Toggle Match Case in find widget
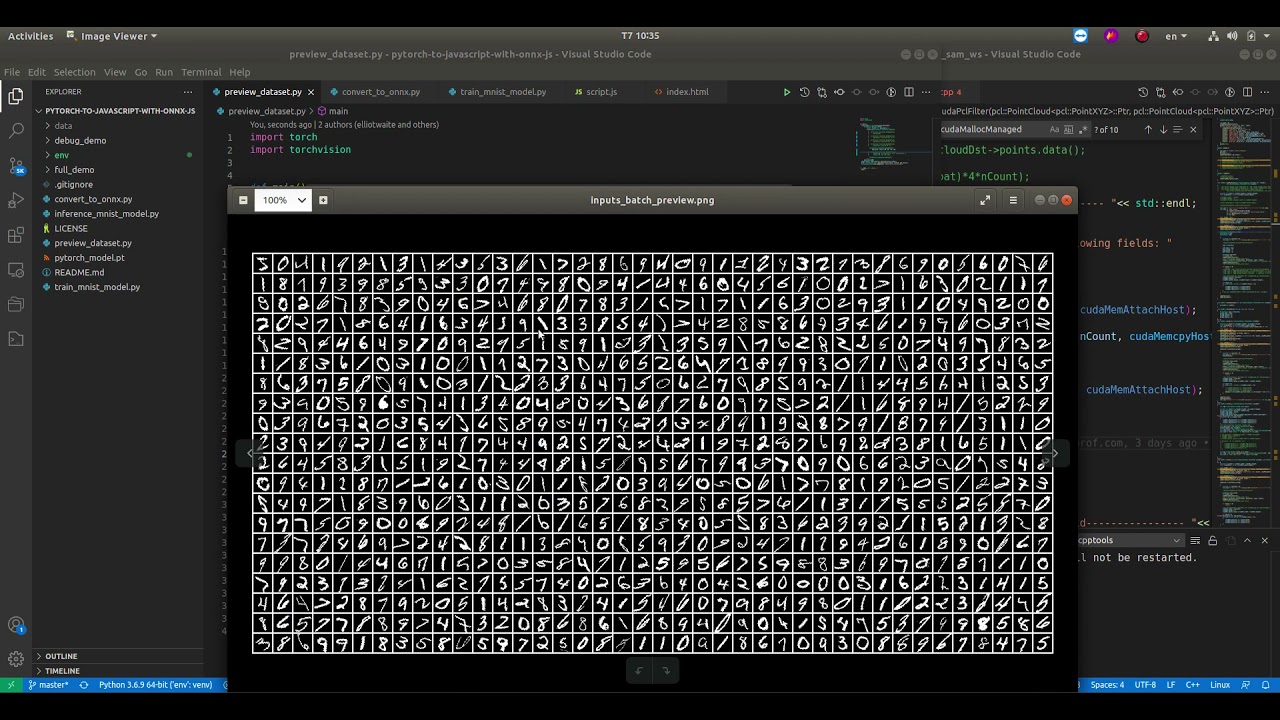 [1054, 130]
